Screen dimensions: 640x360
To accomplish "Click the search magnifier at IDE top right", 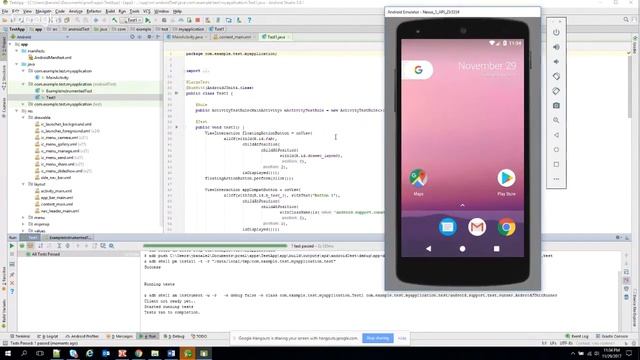I will tap(626, 20).
